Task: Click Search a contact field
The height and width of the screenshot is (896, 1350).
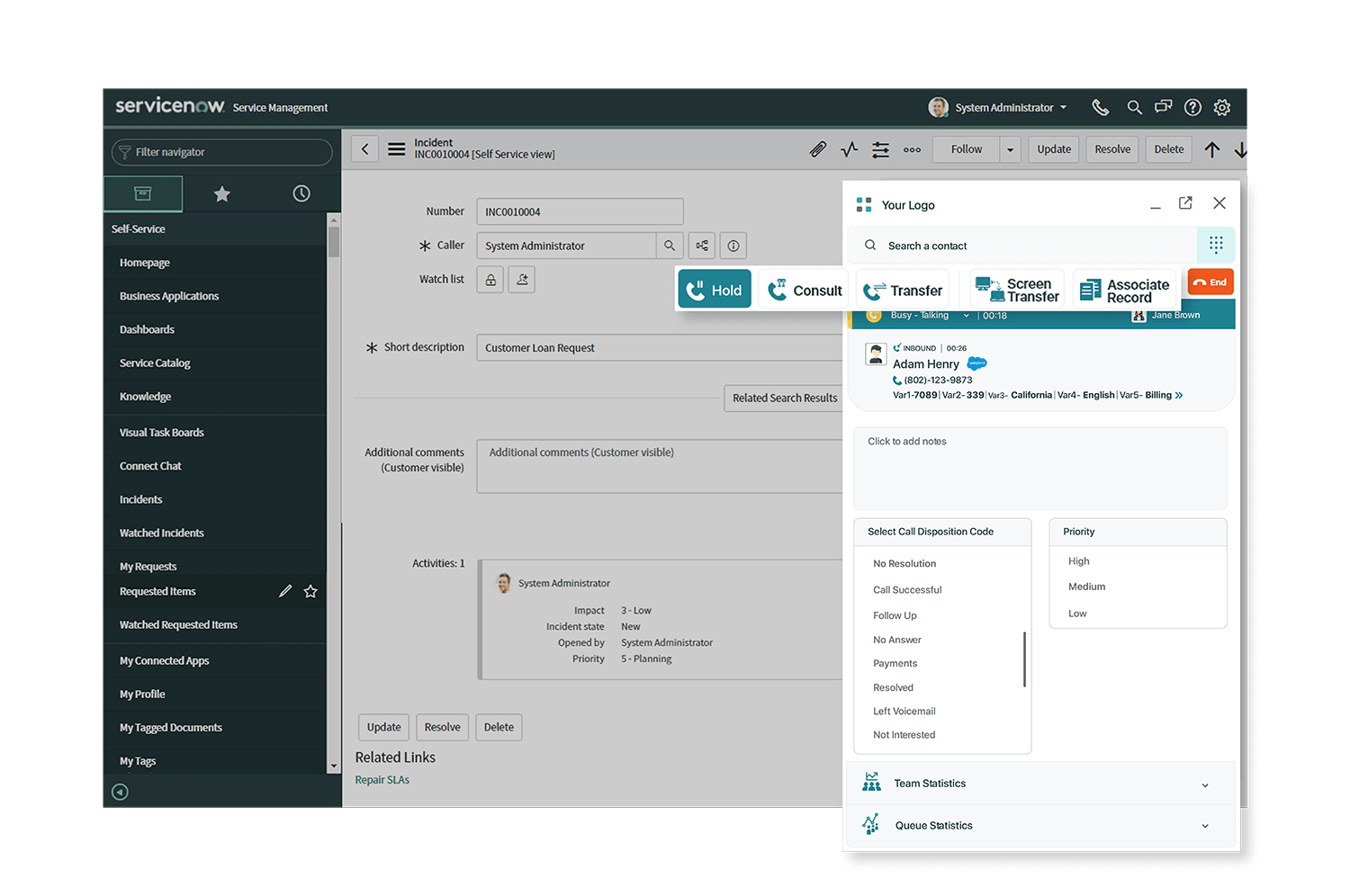Action: point(1021,246)
